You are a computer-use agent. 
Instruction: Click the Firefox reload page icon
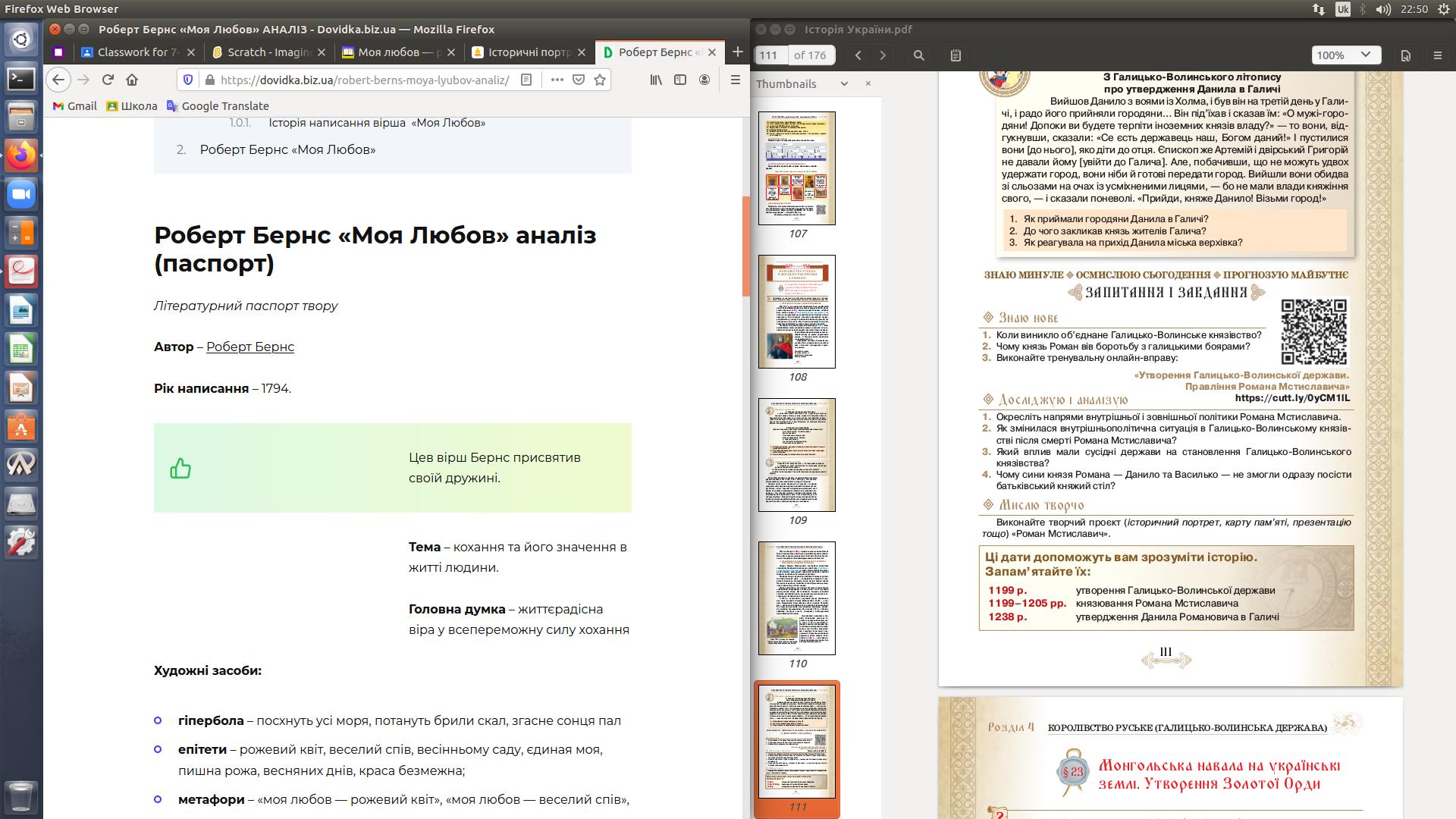pyautogui.click(x=108, y=80)
